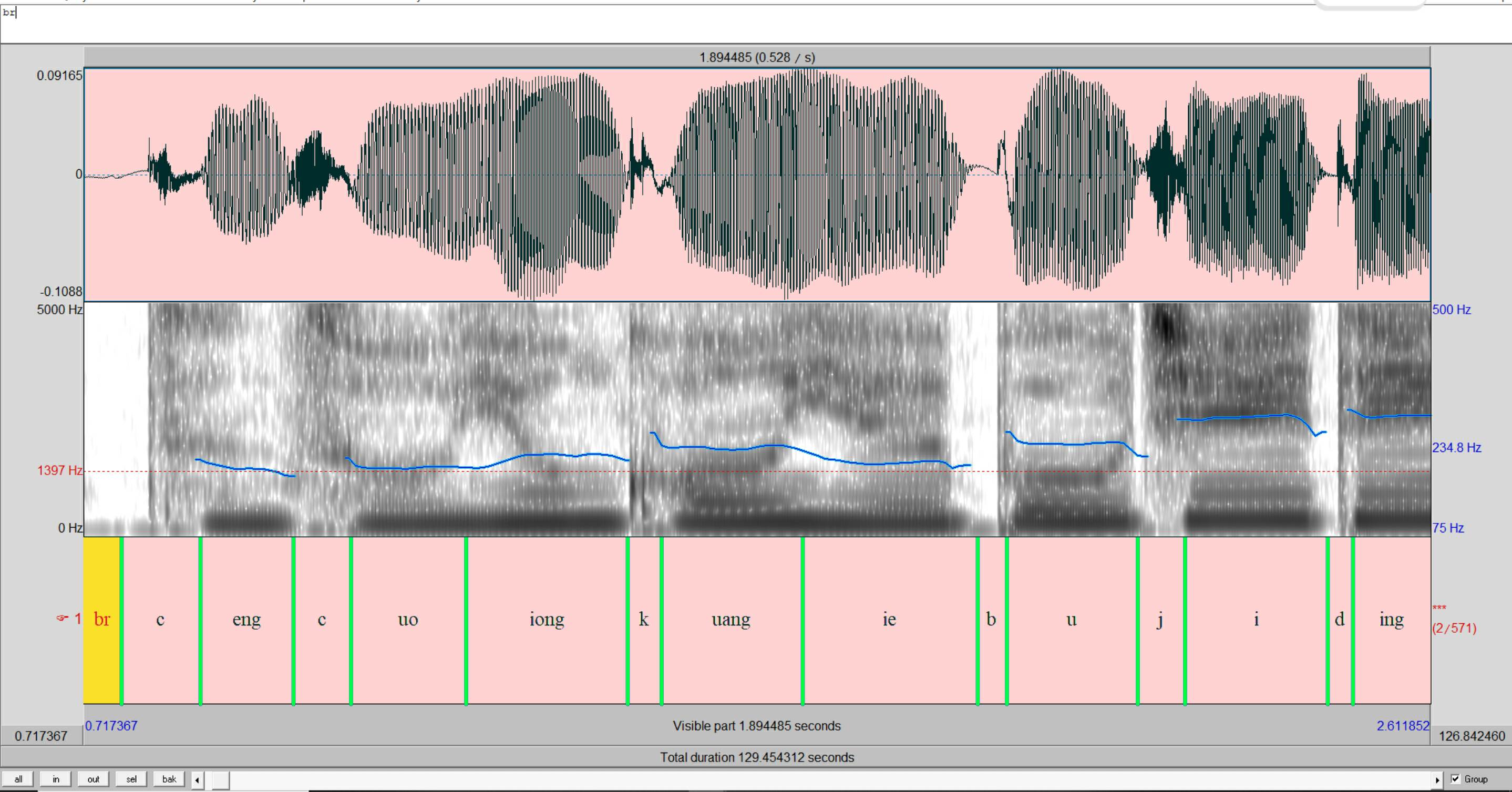The width and height of the screenshot is (1512, 792).
Task: Select the 'iong' interval label
Action: pyautogui.click(x=547, y=620)
